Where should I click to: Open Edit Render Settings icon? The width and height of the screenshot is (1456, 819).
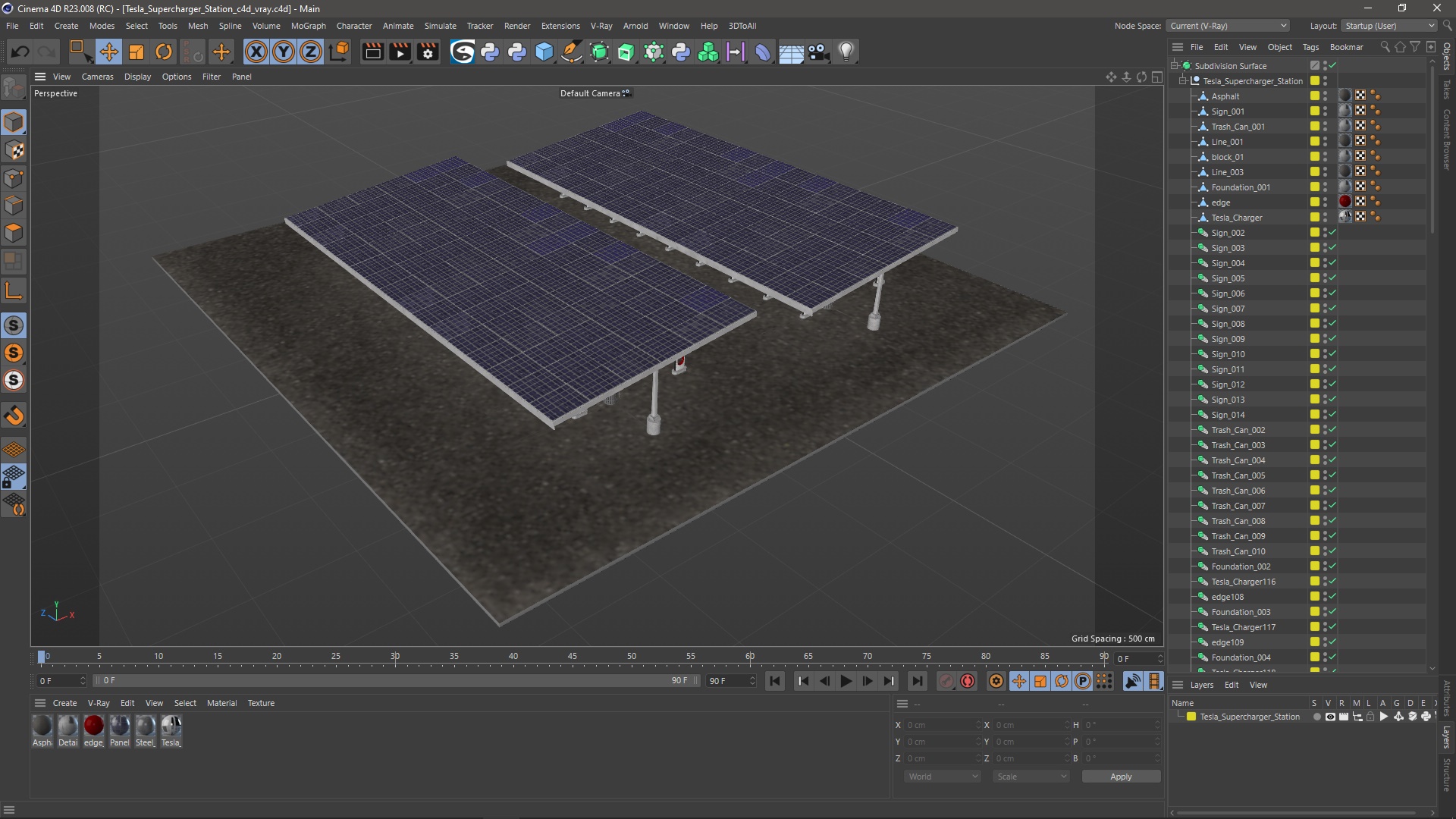[x=428, y=52]
